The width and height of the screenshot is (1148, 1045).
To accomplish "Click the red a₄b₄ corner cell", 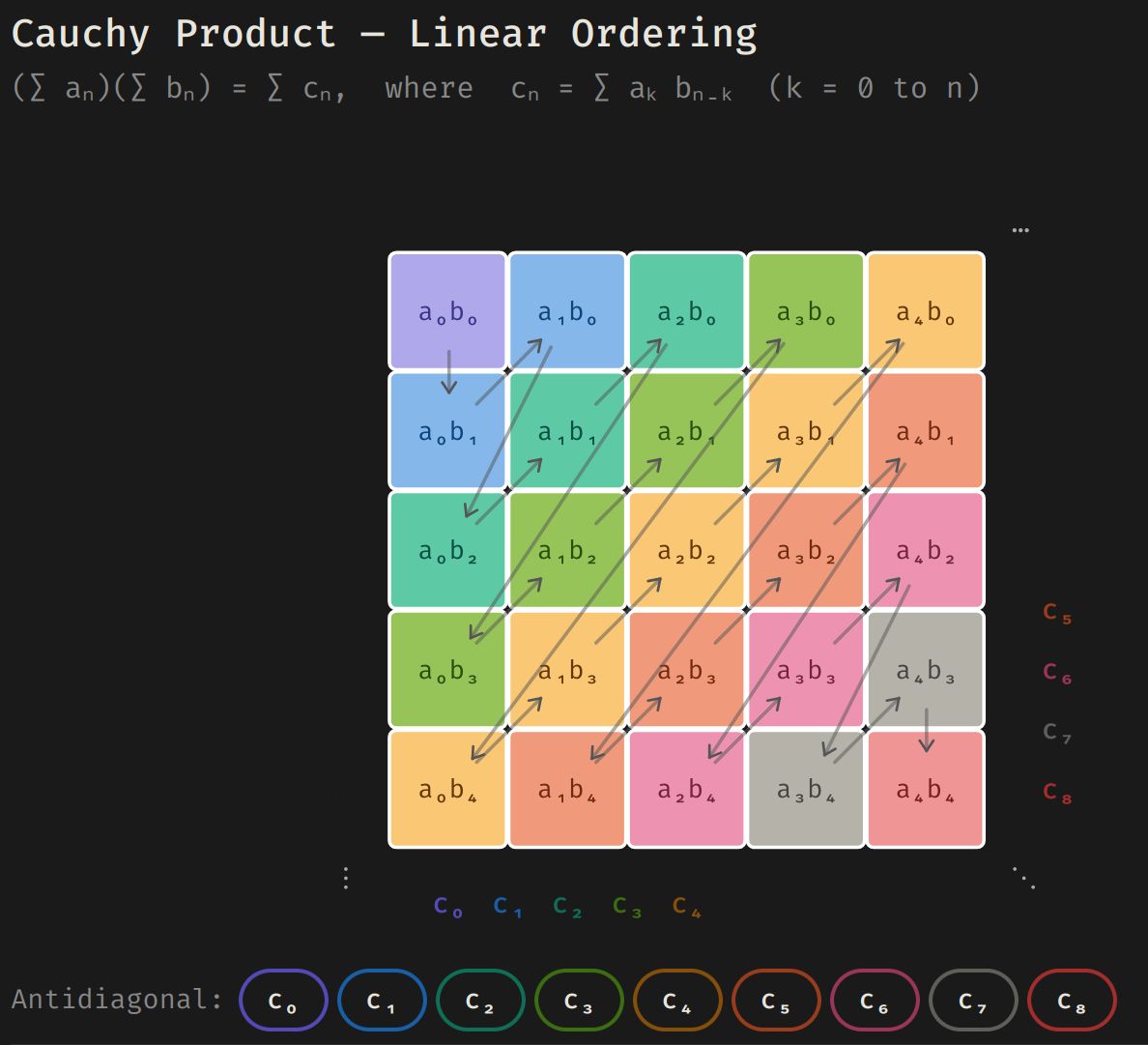I will click(925, 790).
